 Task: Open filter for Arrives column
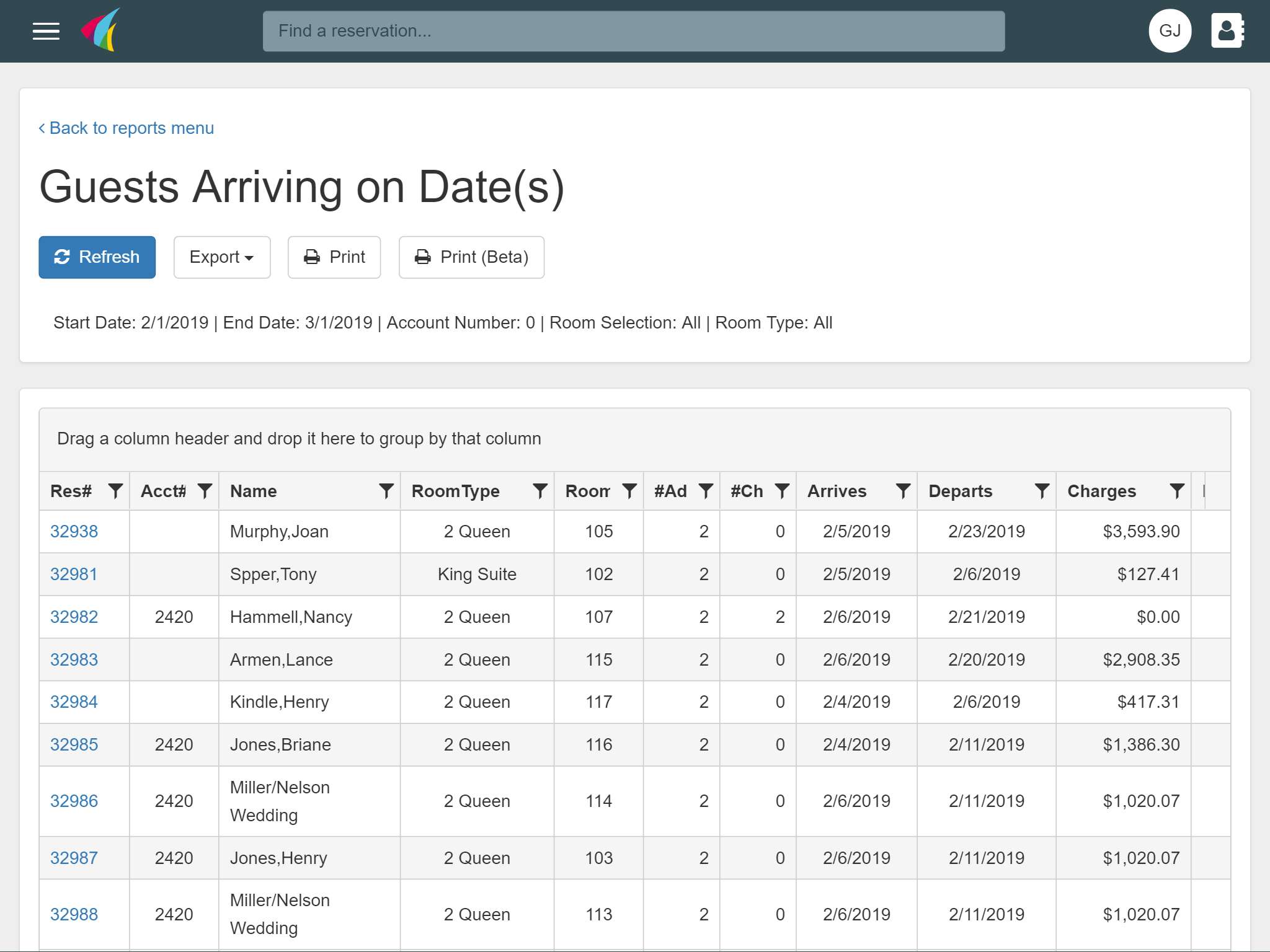coord(903,491)
